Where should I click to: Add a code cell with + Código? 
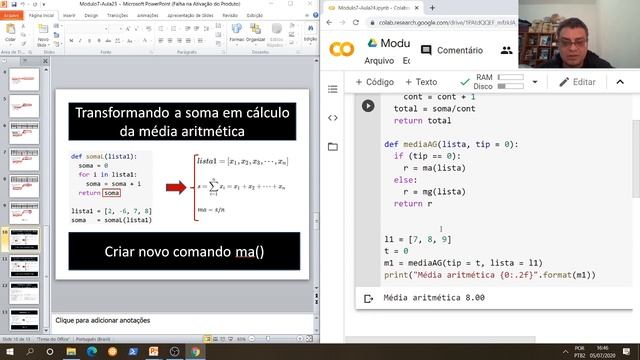point(375,82)
